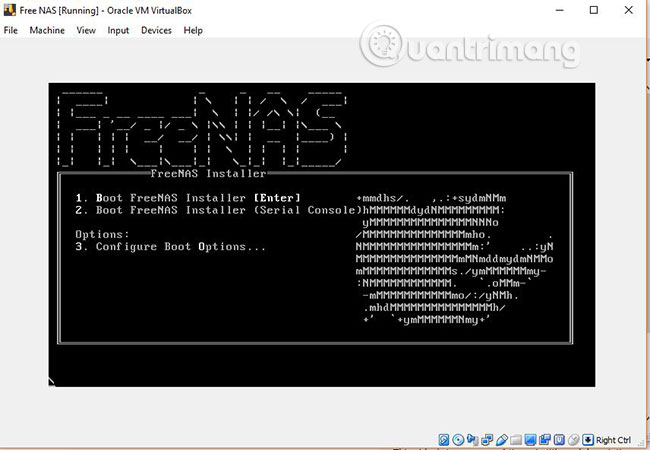Open the Input menu
This screenshot has height=450, width=650.
point(118,30)
